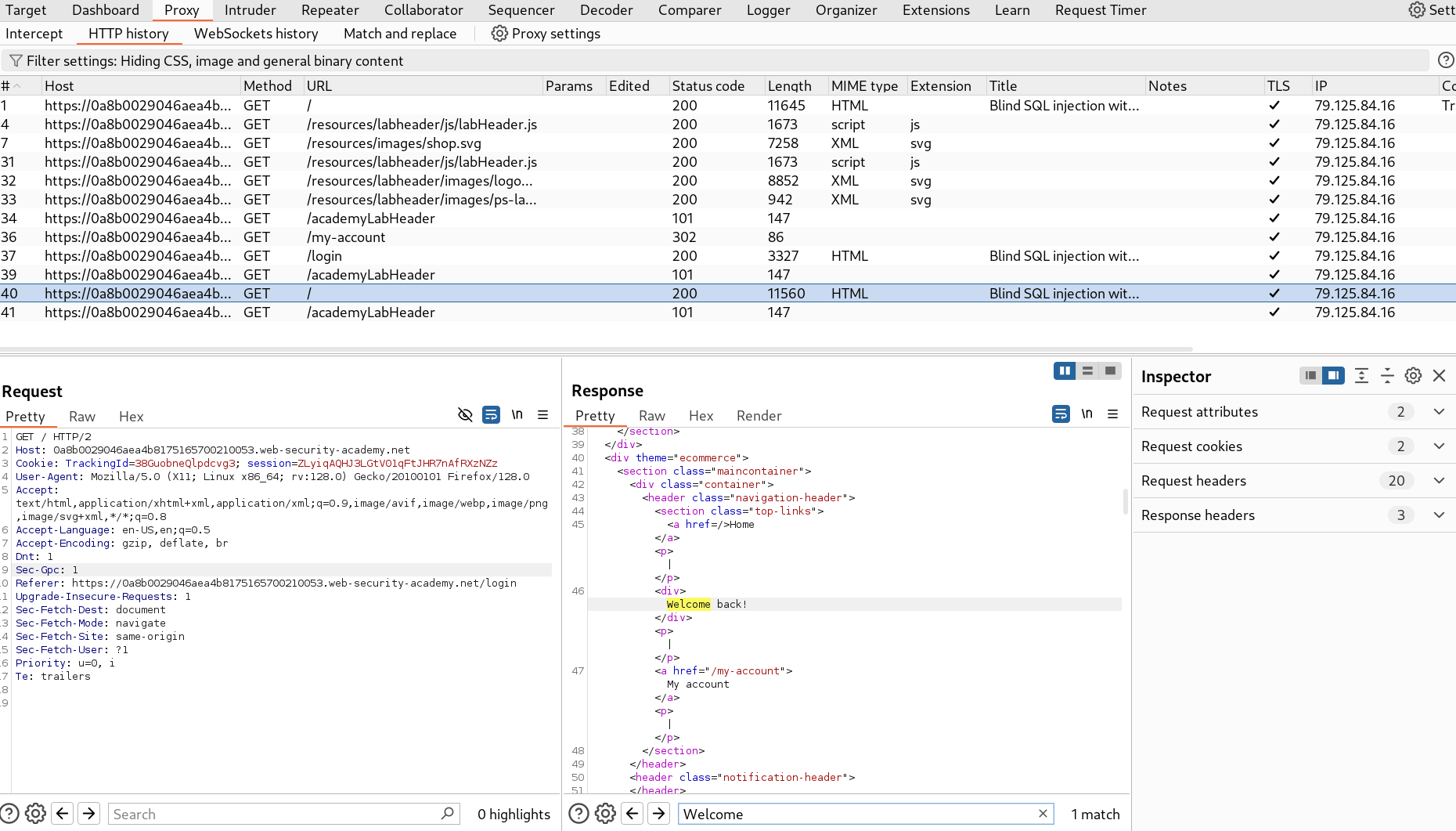Sort history by the # column
The height and width of the screenshot is (831, 1456).
coord(20,86)
